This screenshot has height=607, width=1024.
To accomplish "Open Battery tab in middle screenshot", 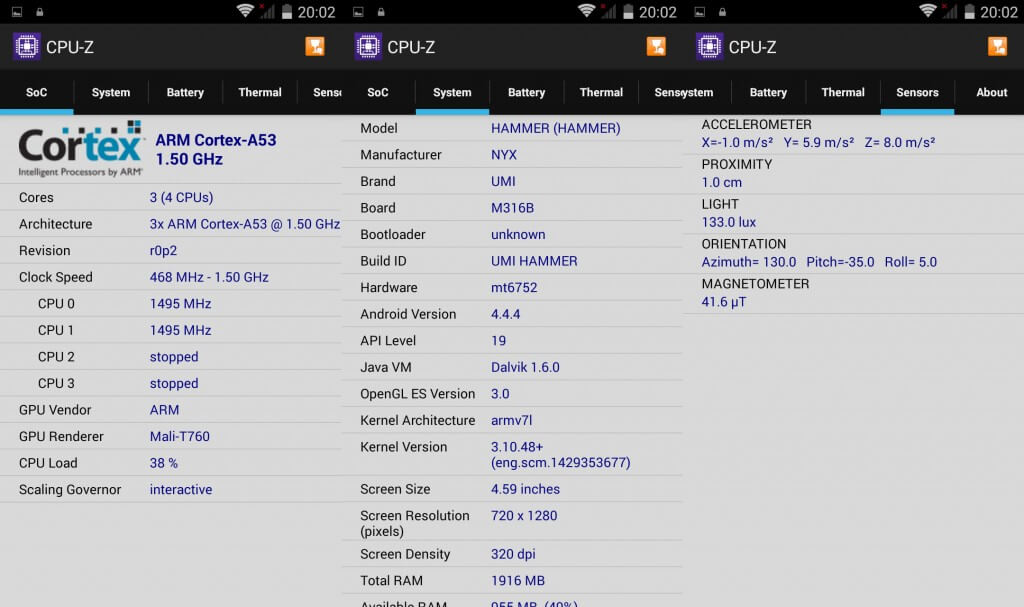I will (526, 92).
